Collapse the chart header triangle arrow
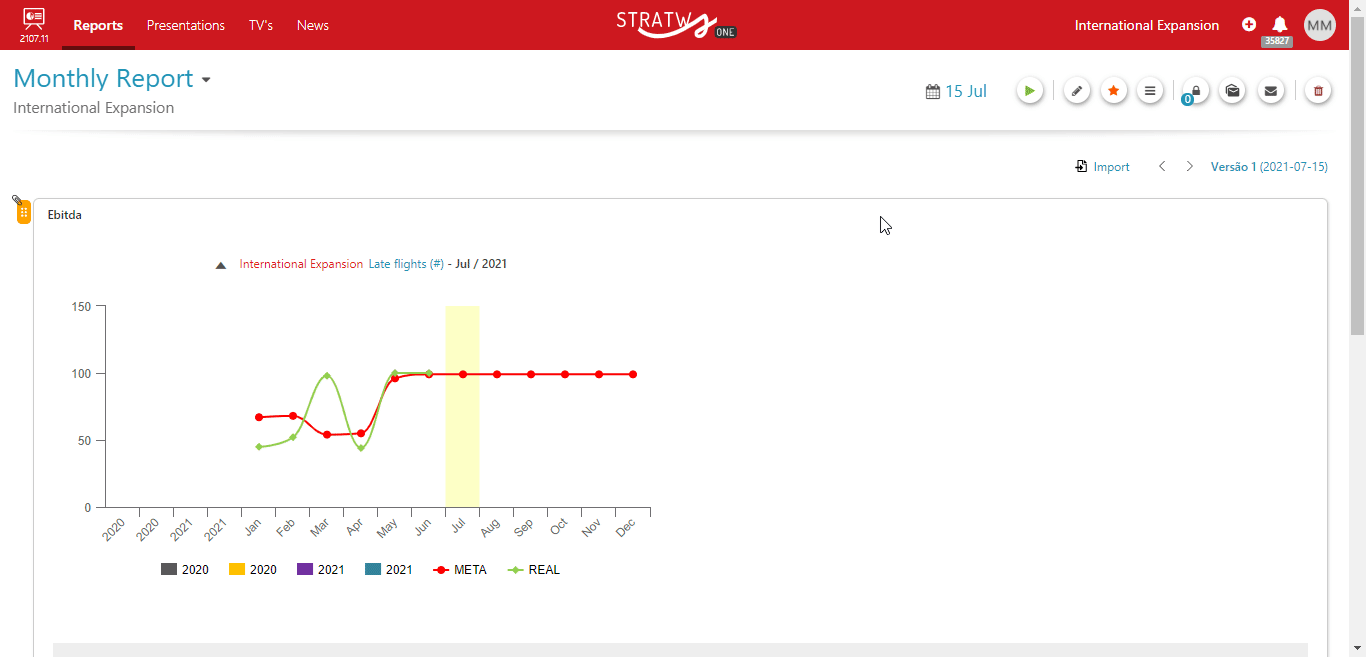The width and height of the screenshot is (1366, 657). (221, 265)
